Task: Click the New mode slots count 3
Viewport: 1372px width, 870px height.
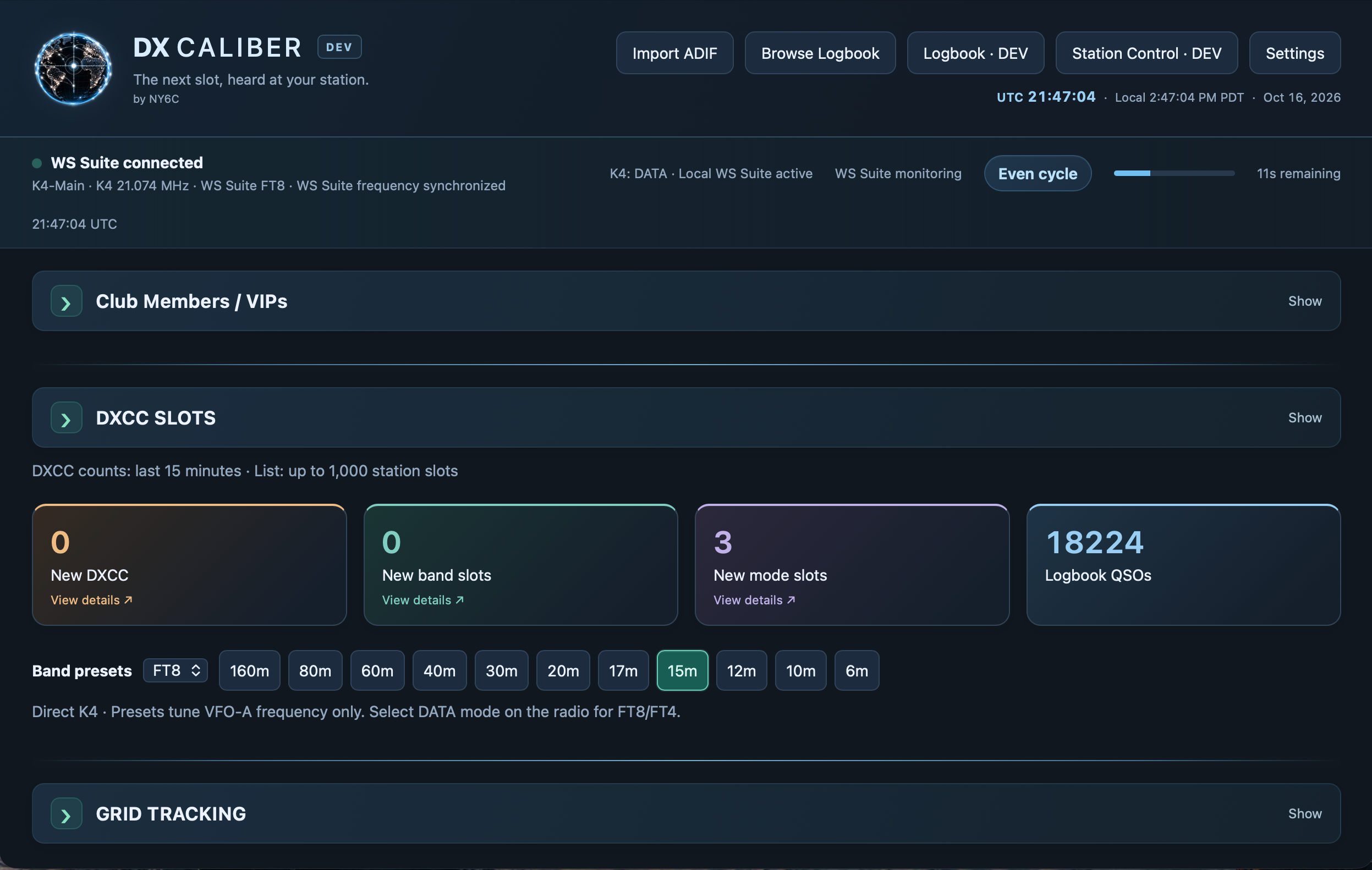Action: [x=722, y=542]
